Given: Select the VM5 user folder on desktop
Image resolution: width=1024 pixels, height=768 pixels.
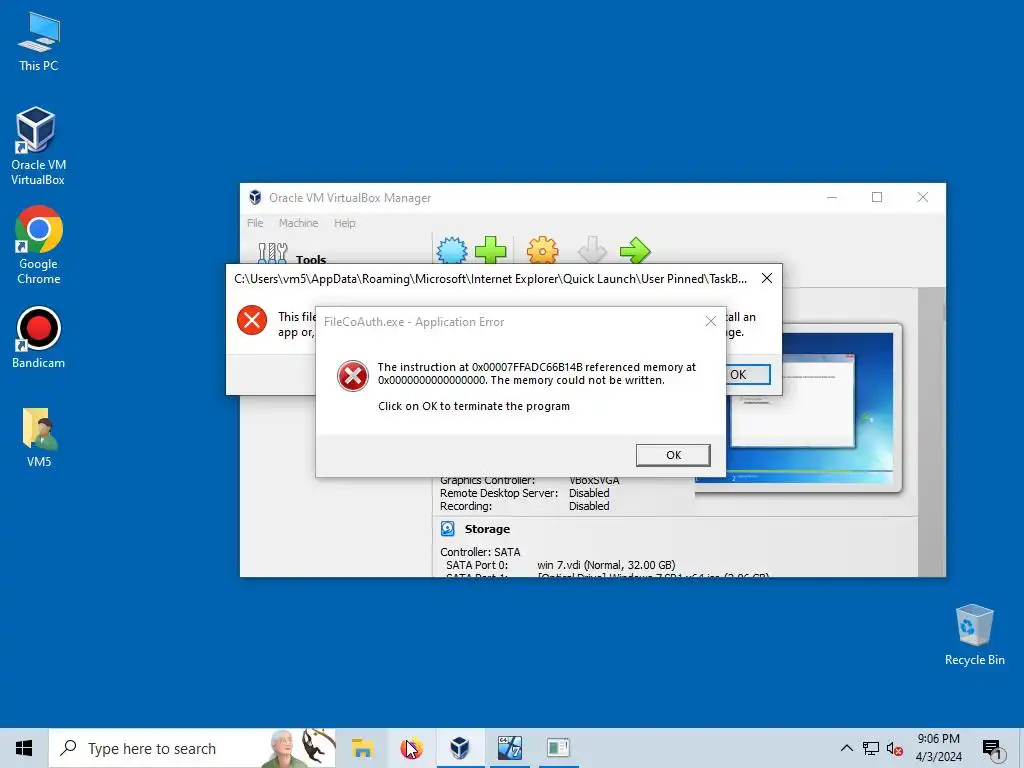Looking at the screenshot, I should click(39, 438).
